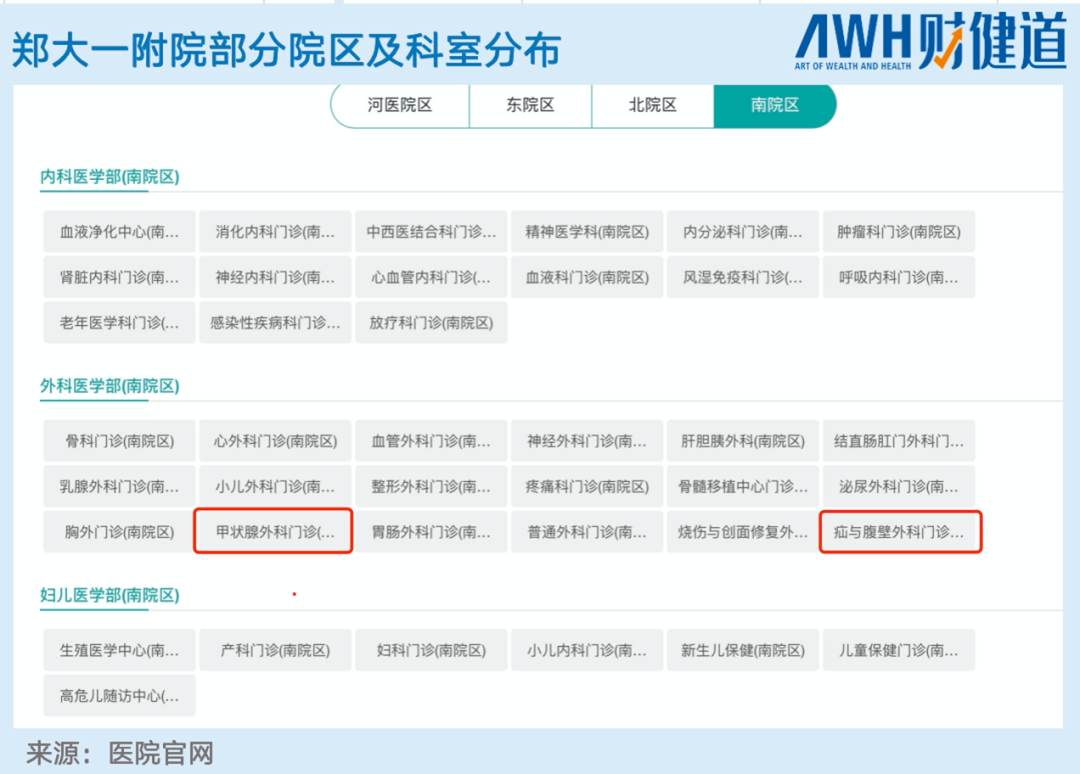Open 消化内科门诊 department
Screen dimensions: 1080x774
click(x=275, y=232)
